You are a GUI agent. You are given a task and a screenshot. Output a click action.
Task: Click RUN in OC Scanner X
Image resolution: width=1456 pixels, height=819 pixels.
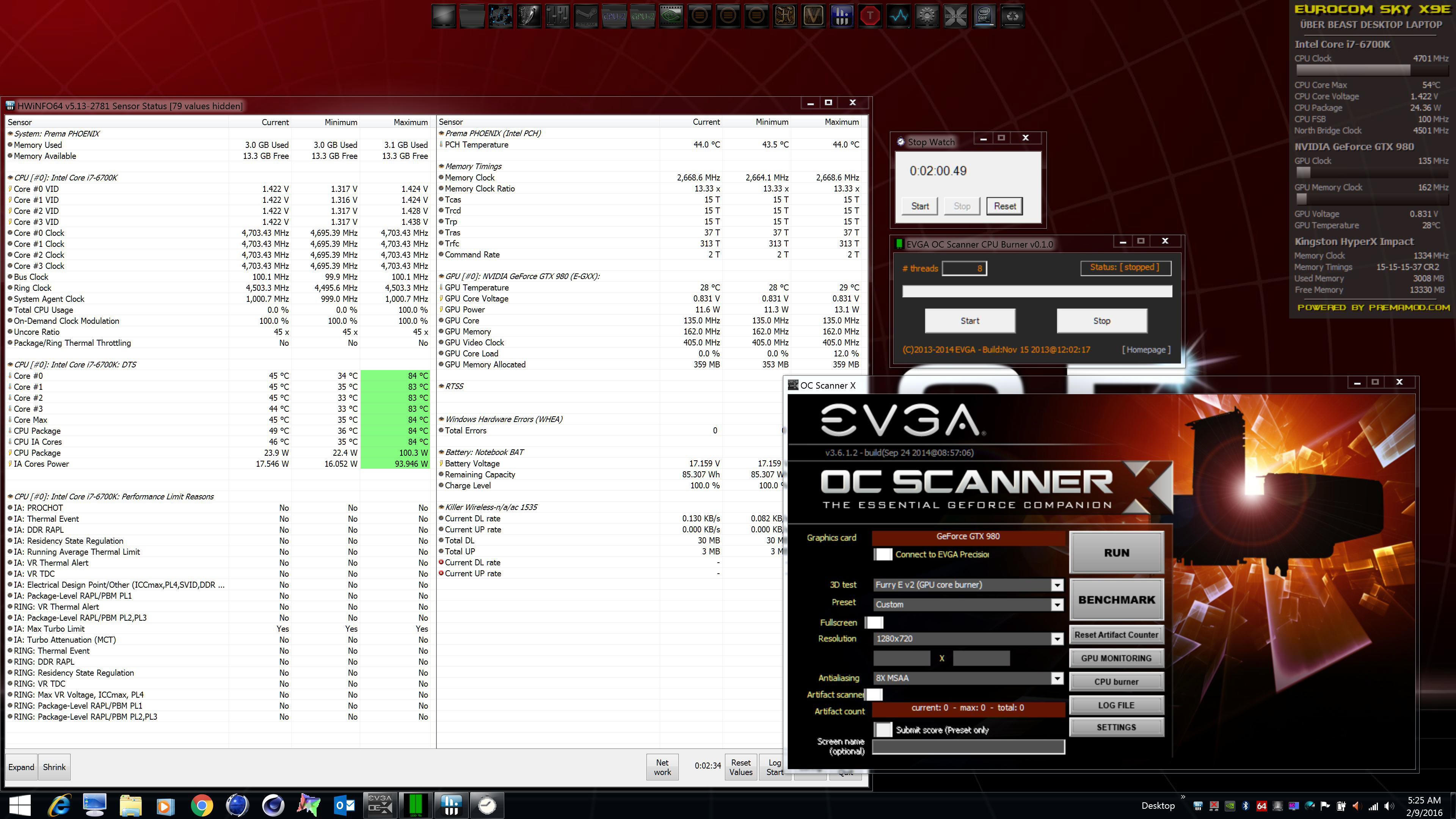coord(1116,553)
